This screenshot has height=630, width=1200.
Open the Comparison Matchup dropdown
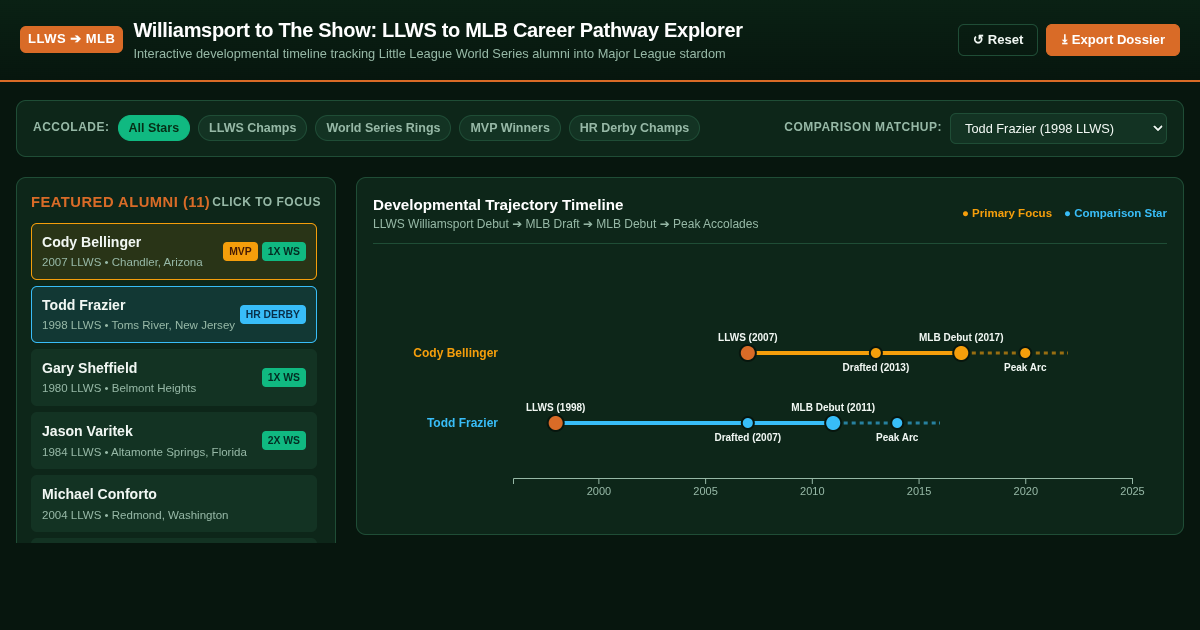click(x=1058, y=128)
